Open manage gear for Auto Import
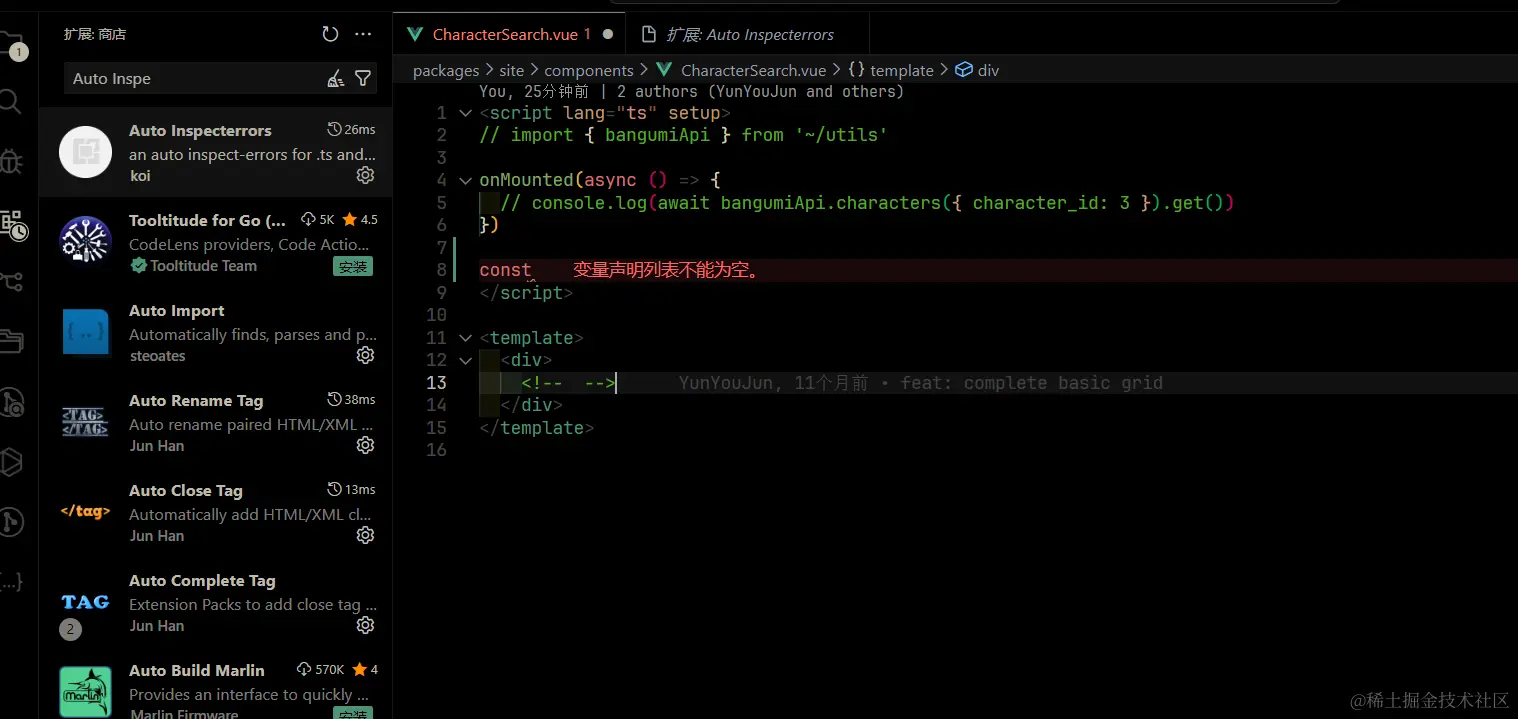 pos(365,355)
